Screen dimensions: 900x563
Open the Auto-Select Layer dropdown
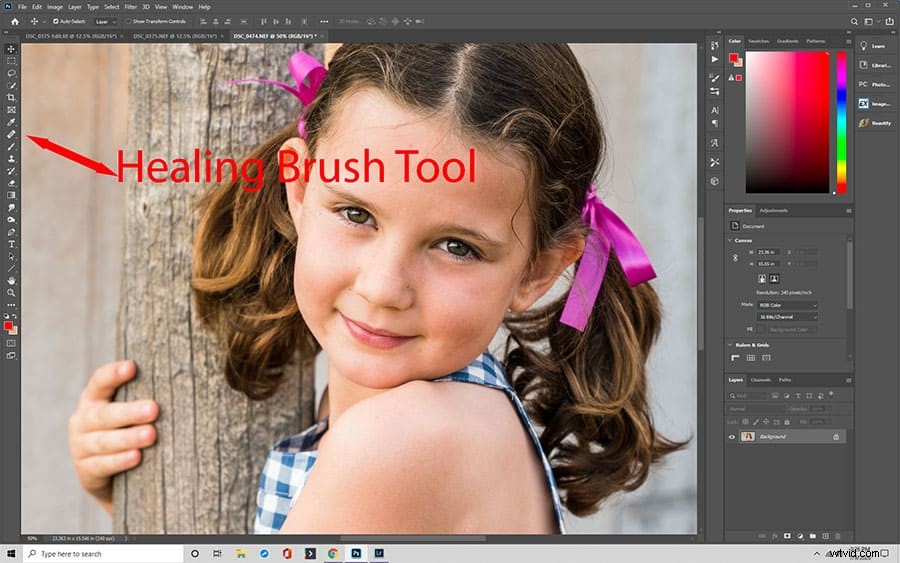tap(105, 22)
